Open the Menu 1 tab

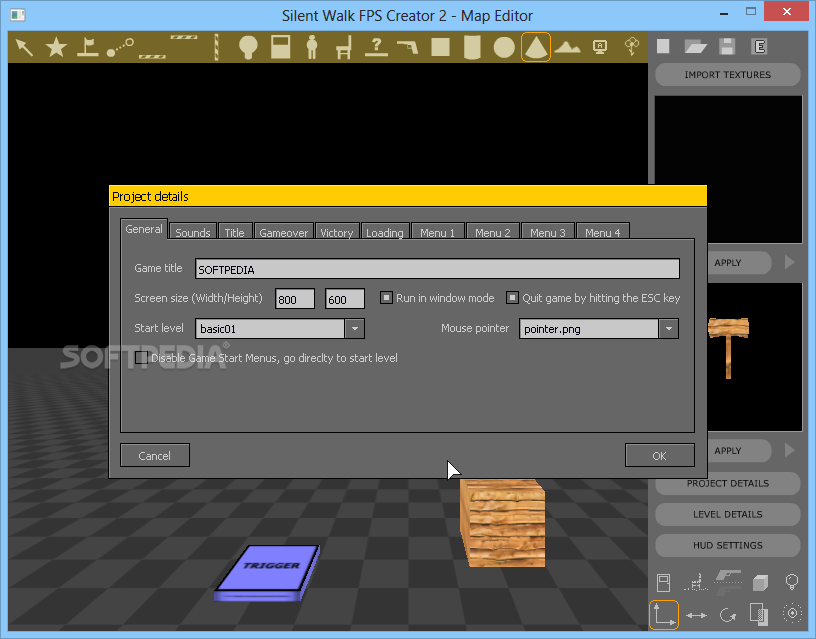(437, 232)
